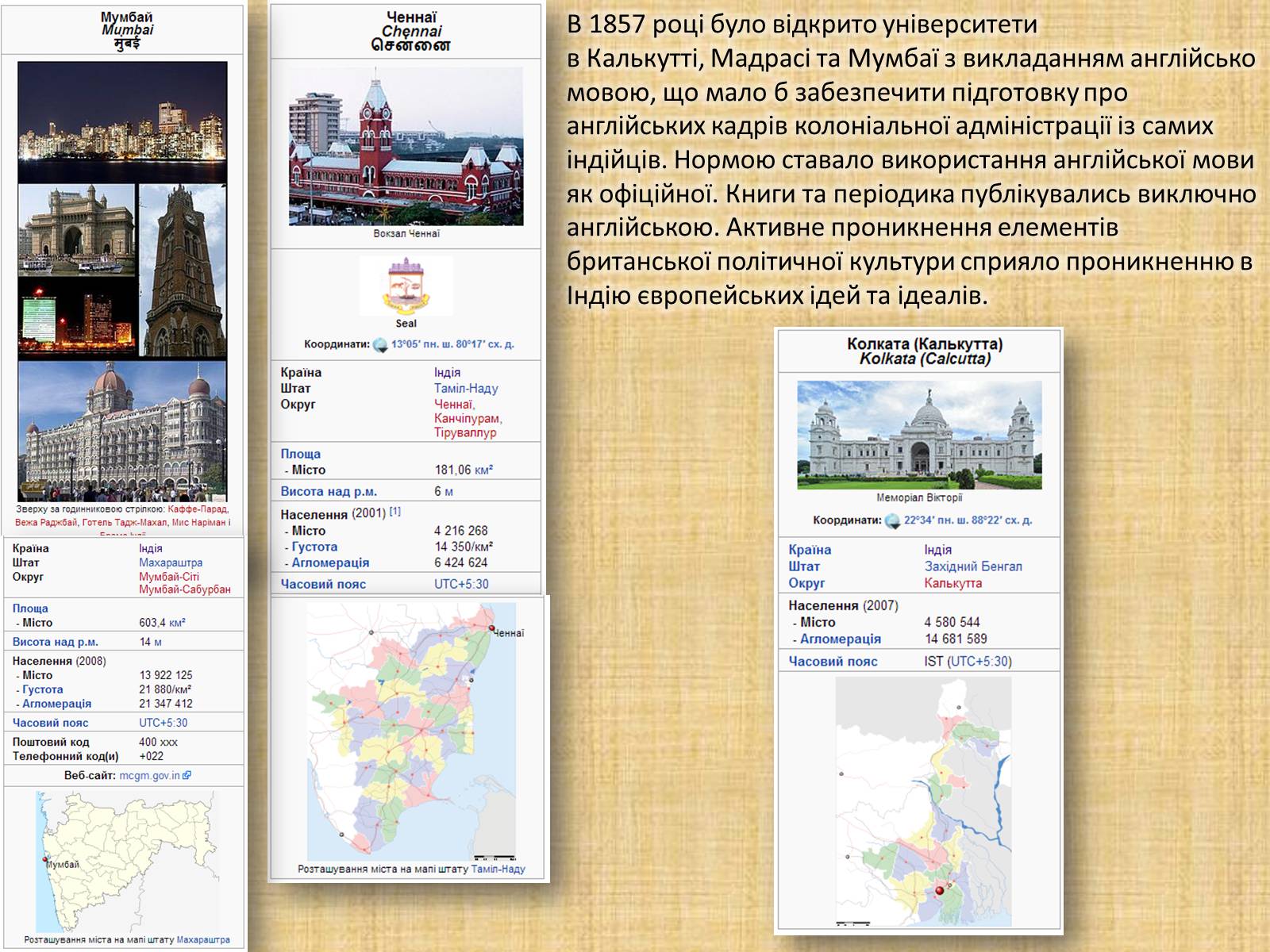Open the Канчіпурам district link
Viewport: 1270px width, 952px height.
(467, 418)
